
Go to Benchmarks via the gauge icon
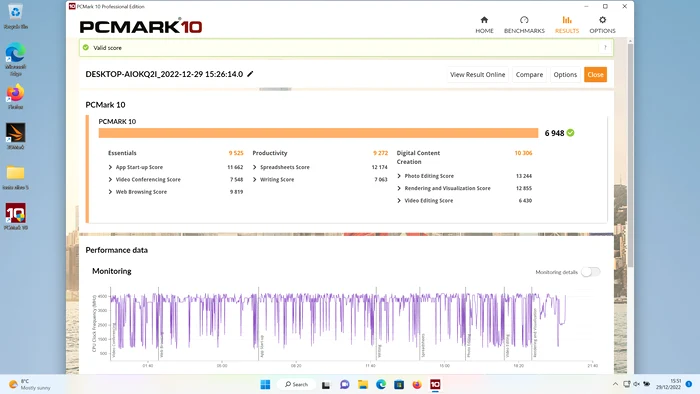[524, 20]
